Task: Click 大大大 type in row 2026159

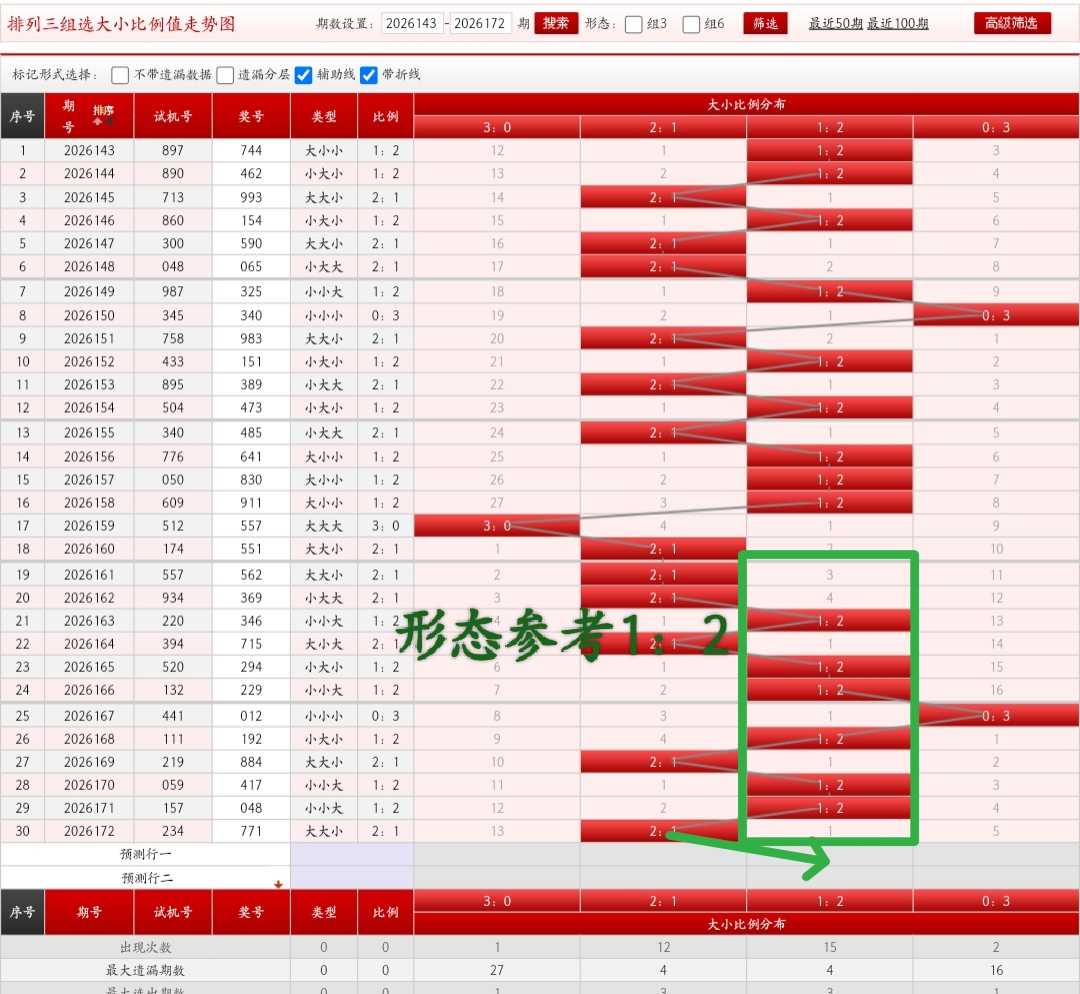Action: tap(324, 526)
